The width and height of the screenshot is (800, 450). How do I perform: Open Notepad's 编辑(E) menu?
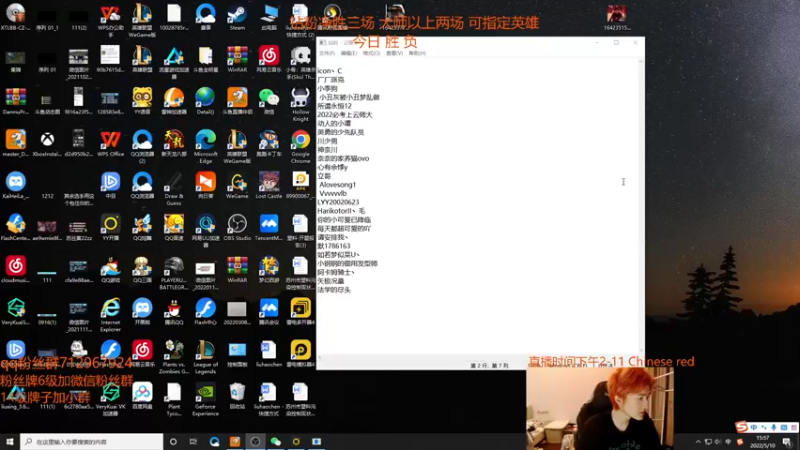348,53
